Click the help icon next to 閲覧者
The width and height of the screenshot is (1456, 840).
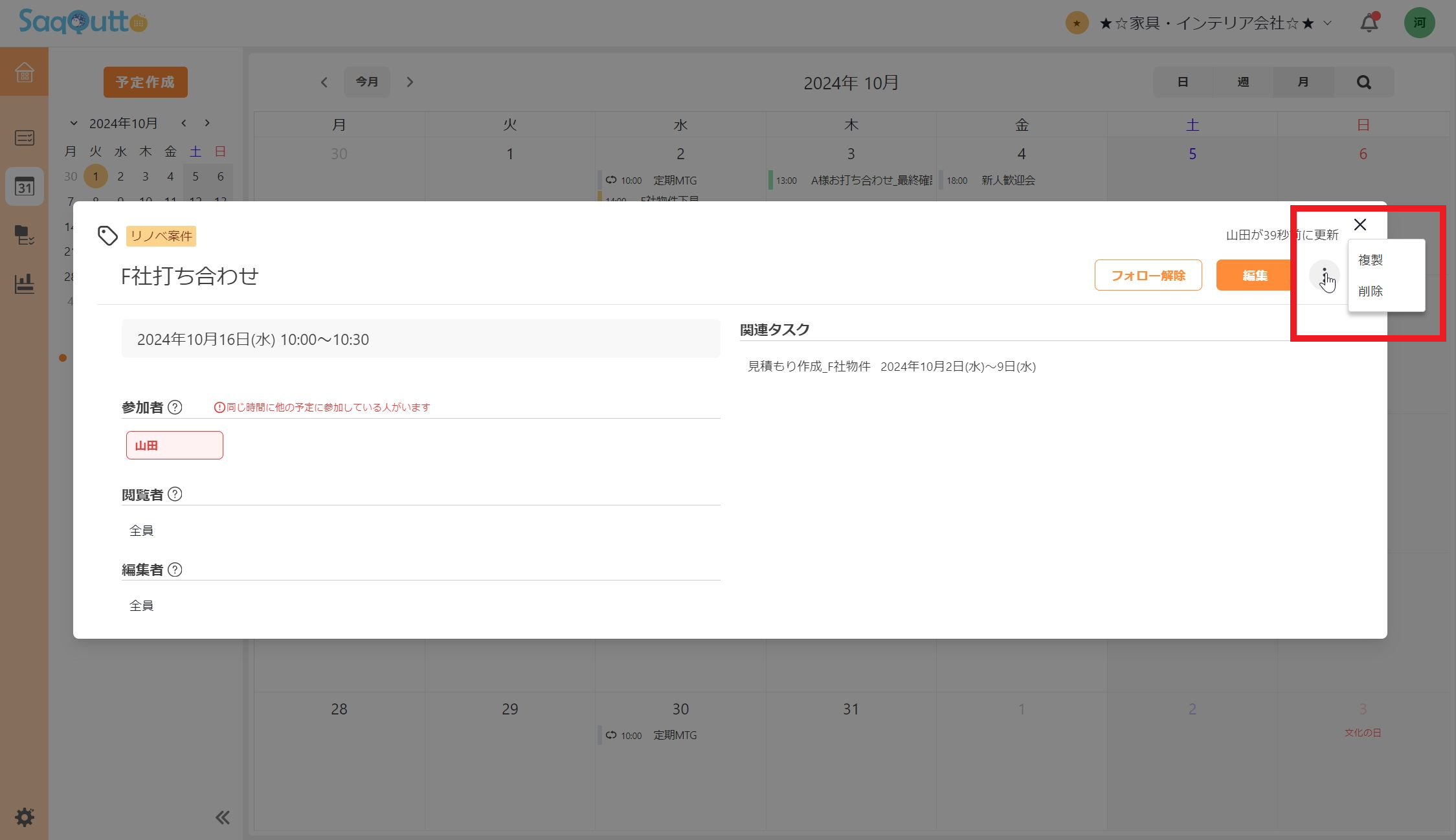tap(175, 494)
